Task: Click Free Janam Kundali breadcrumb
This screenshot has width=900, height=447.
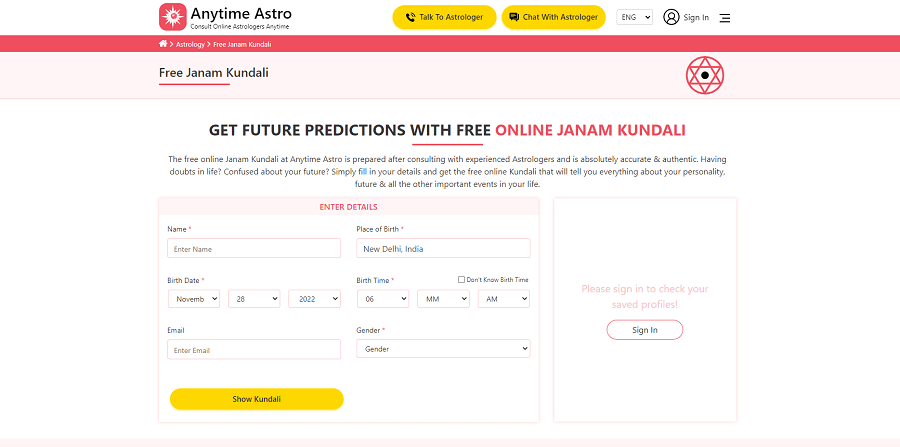Action: pos(242,44)
